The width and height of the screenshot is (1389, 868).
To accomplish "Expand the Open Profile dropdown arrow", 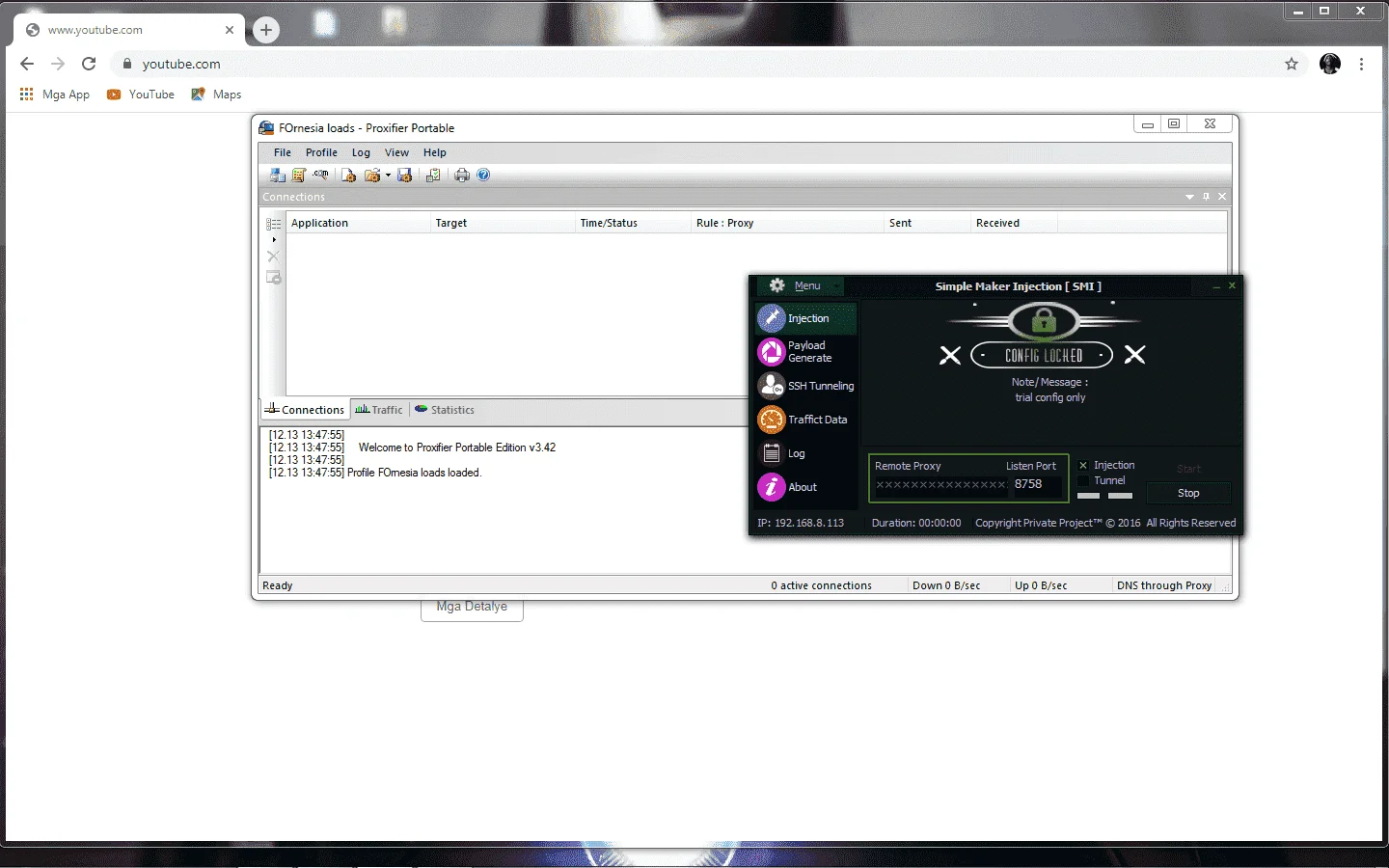I will point(388,176).
